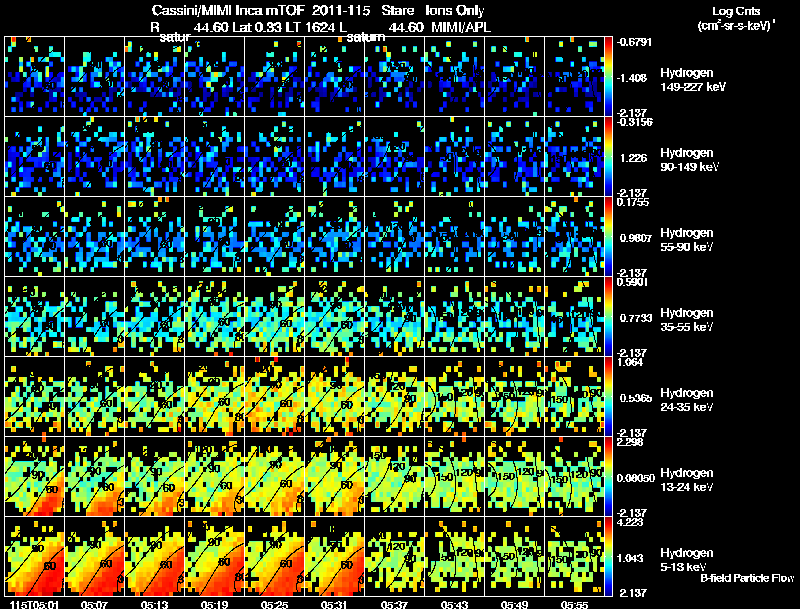Click the '-0.6791' colorbar maximum value

[634, 42]
